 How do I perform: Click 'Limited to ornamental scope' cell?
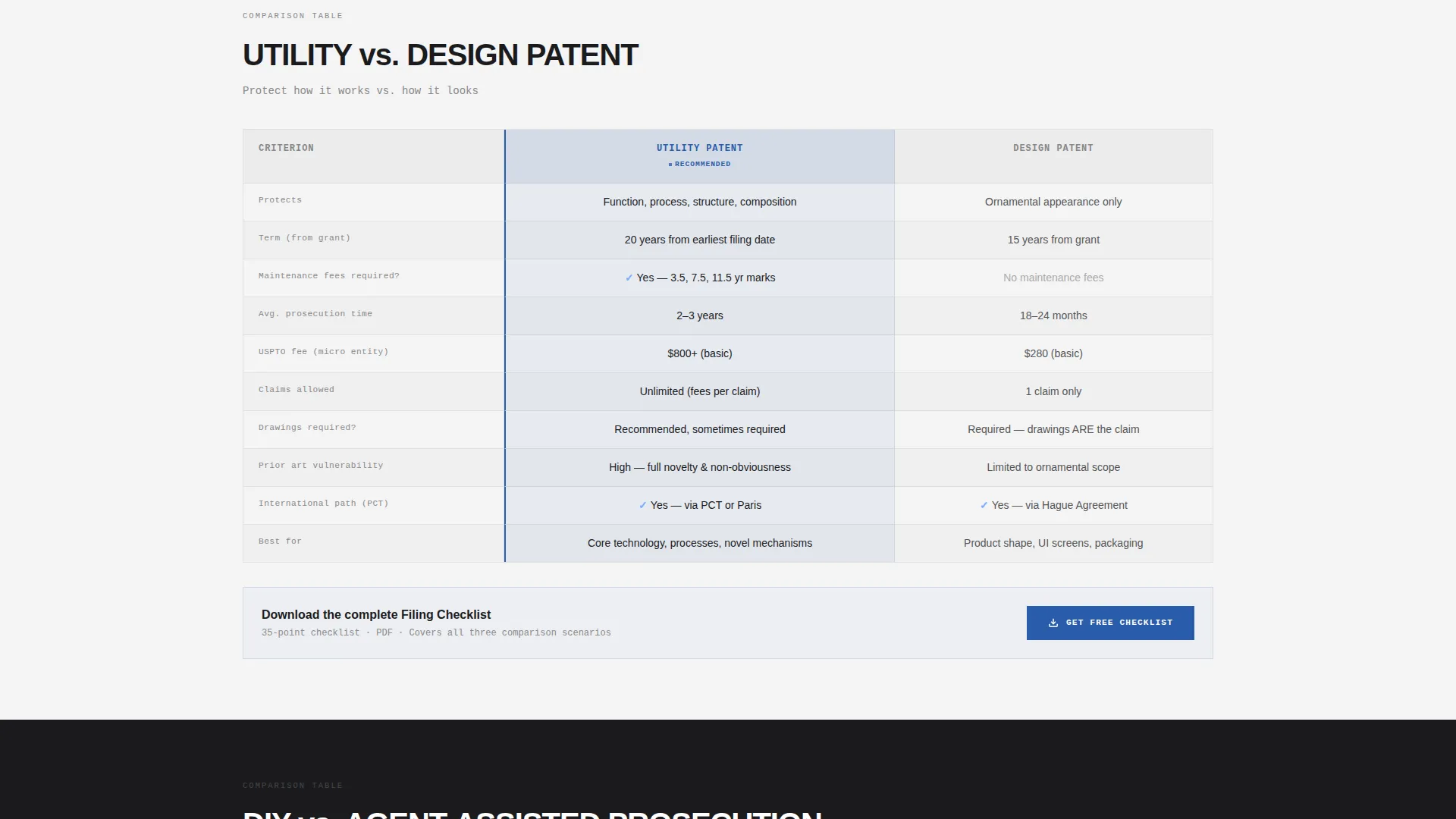pos(1053,467)
